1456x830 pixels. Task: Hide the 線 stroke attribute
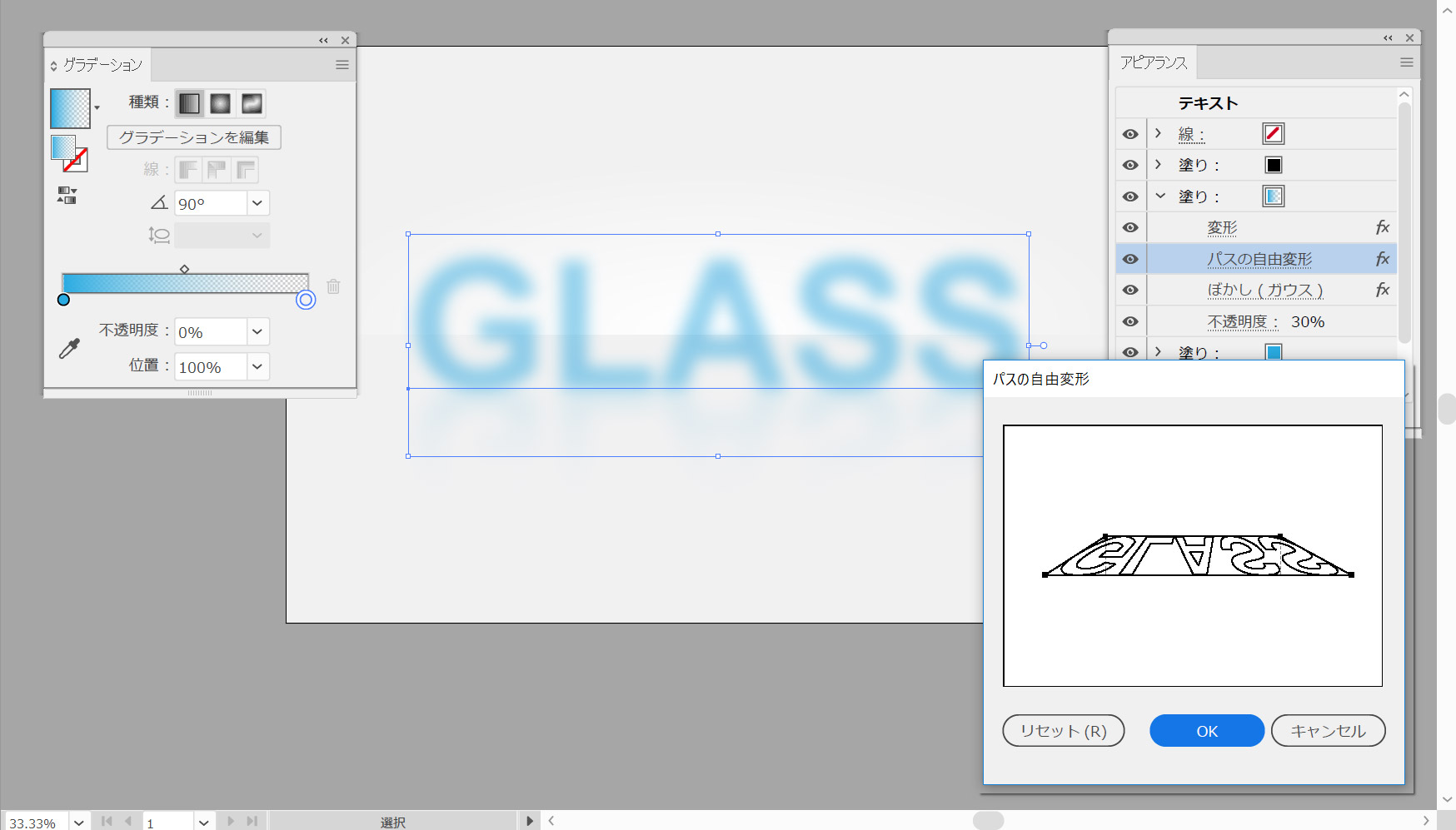1130,134
